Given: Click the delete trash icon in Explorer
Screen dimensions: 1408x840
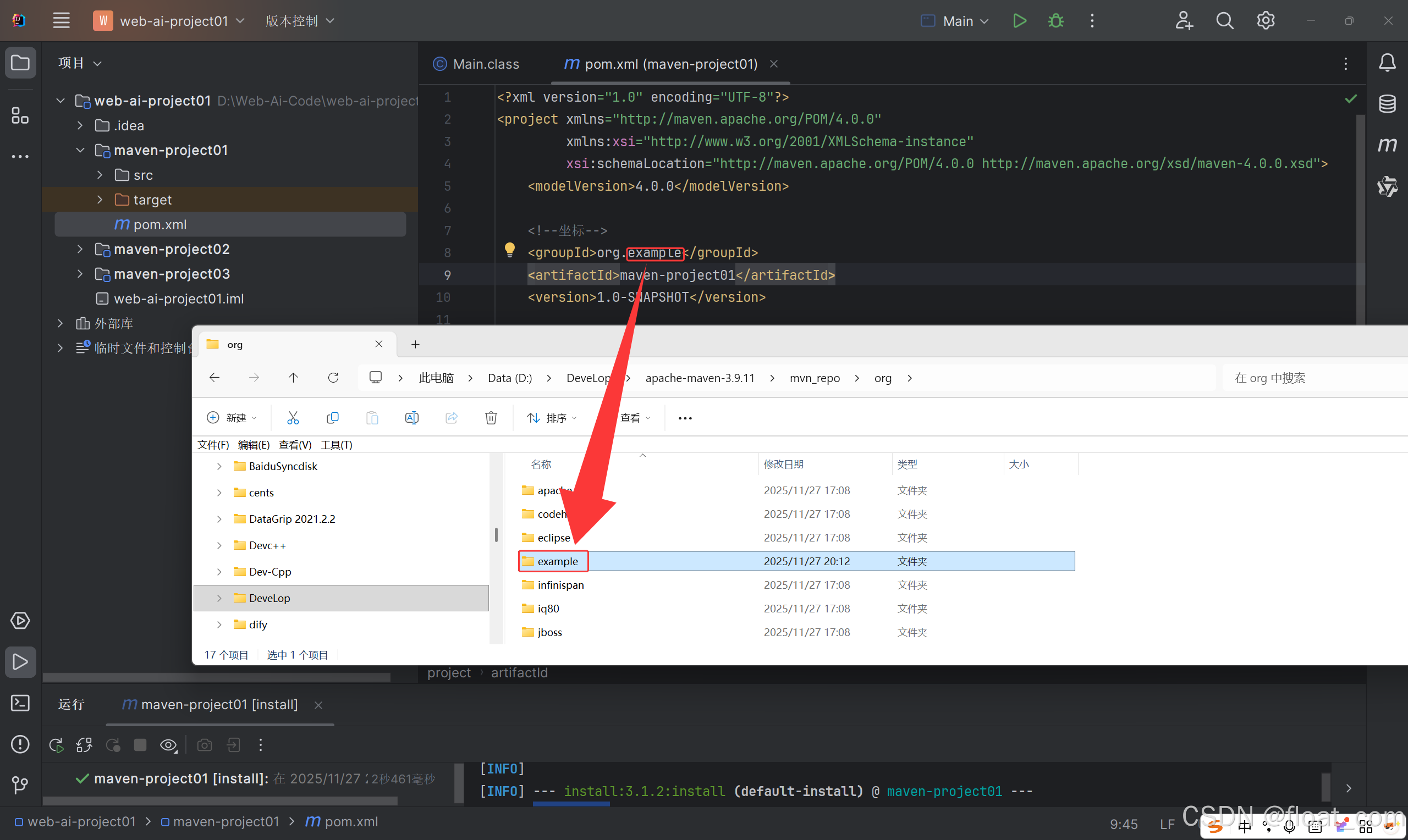Looking at the screenshot, I should point(491,418).
